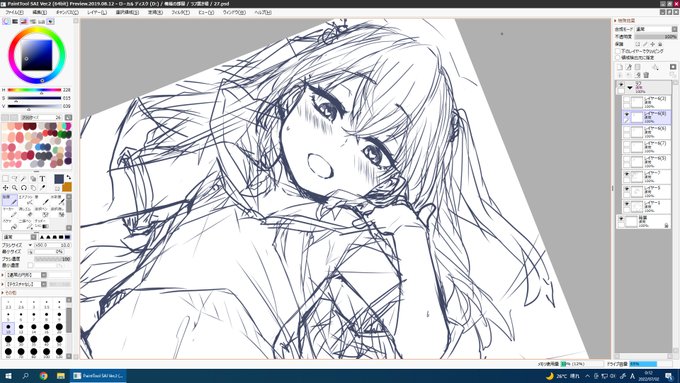Adjust the layer 不透明度 opacity slider
The image size is (680, 383).
click(x=656, y=37)
